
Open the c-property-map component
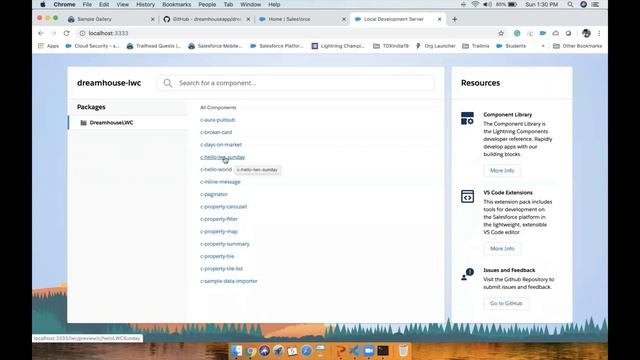(x=219, y=231)
